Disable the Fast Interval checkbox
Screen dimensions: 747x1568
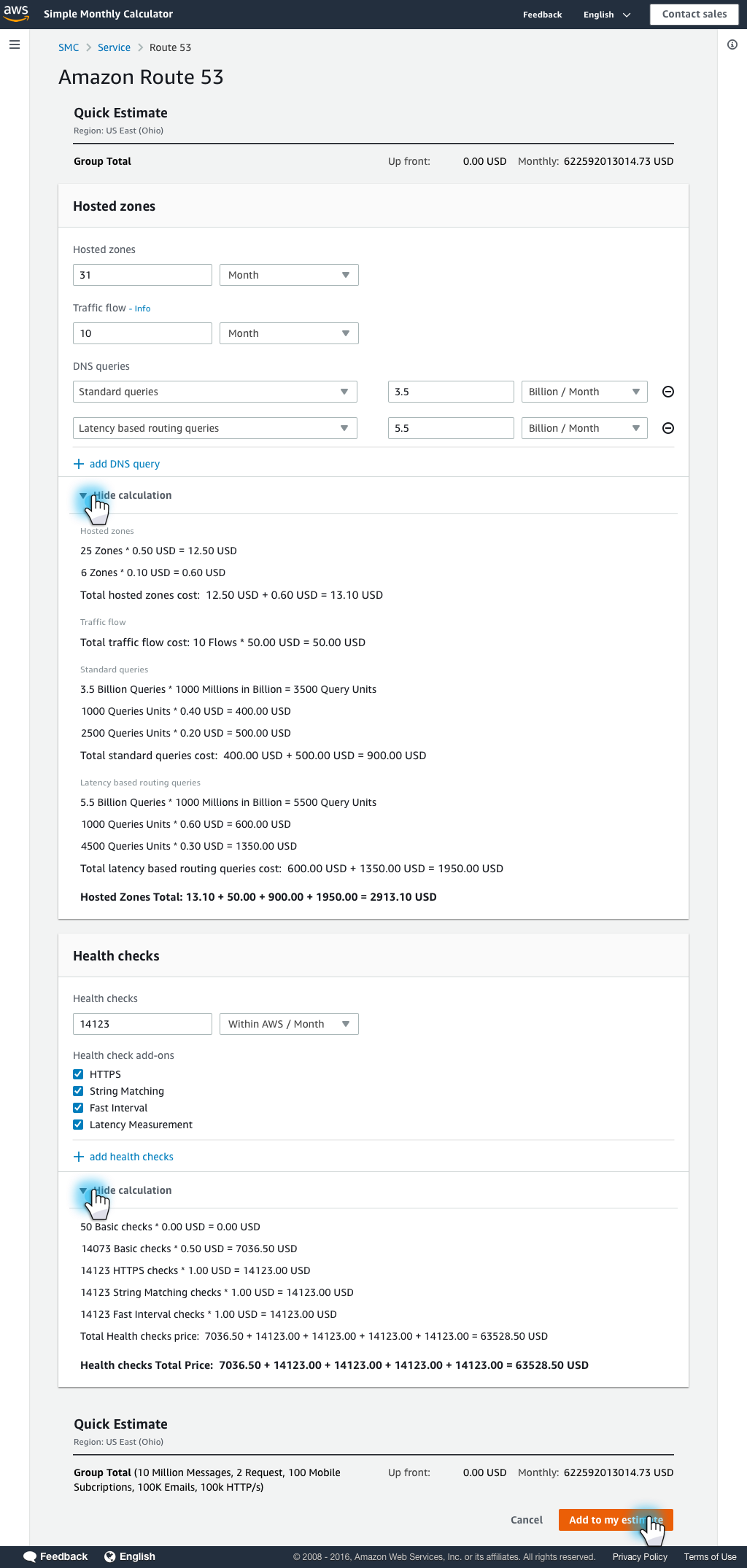[x=78, y=1108]
